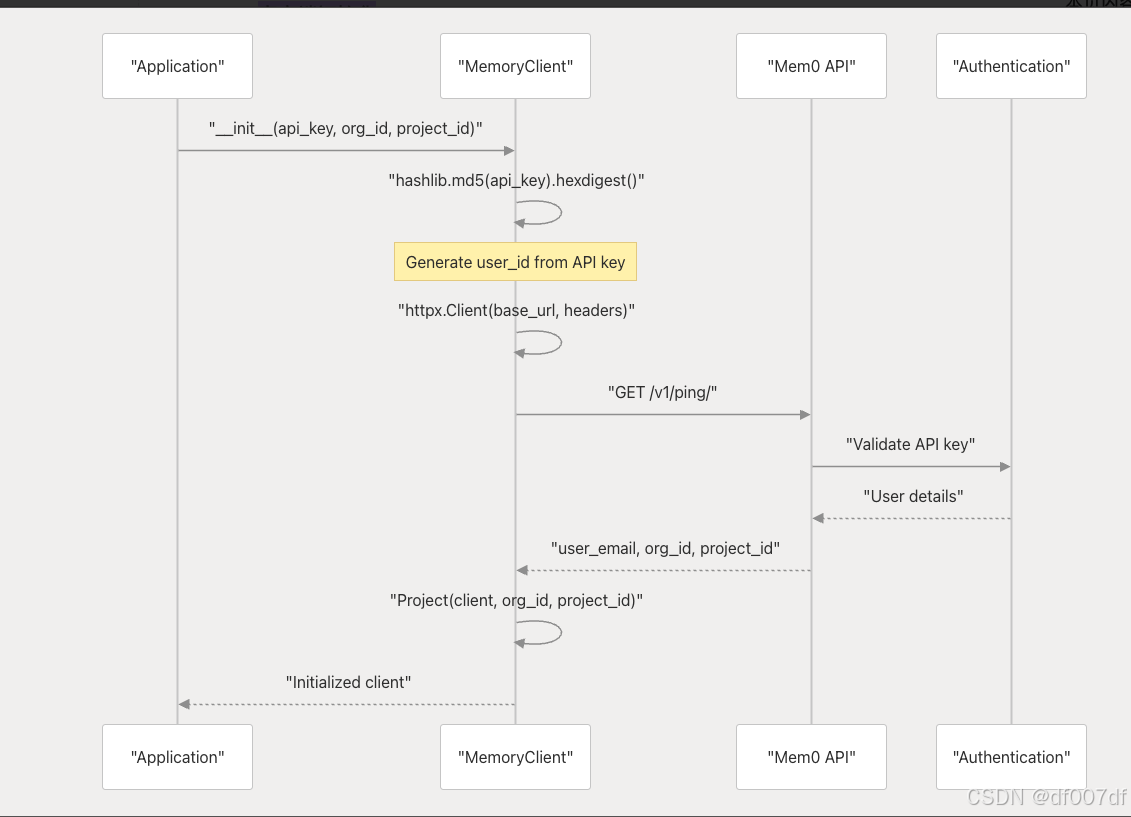Viewport: 1131px width, 817px height.
Task: Click the bottom "Mem0 API" participant box
Action: [811, 757]
